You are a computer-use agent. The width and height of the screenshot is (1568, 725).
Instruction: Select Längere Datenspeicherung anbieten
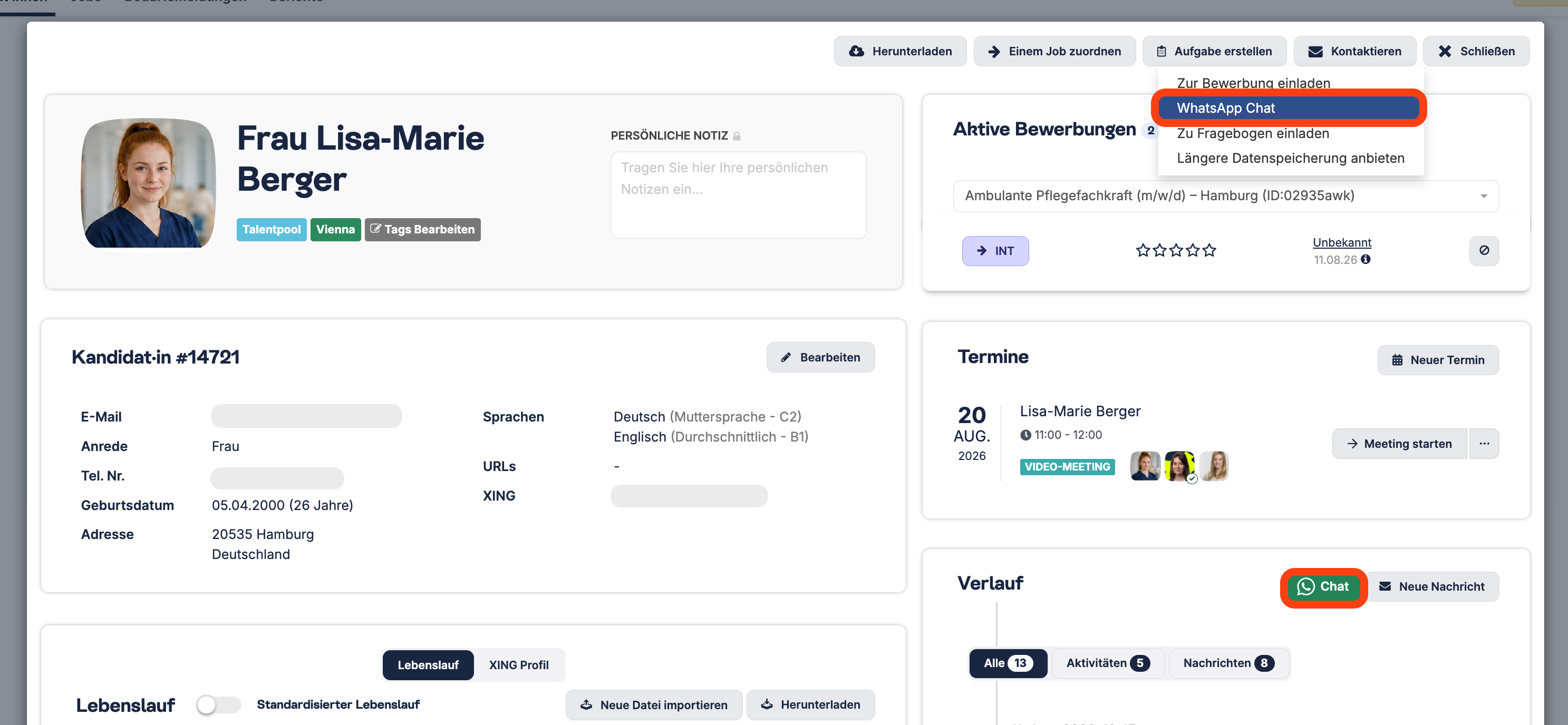(1291, 158)
